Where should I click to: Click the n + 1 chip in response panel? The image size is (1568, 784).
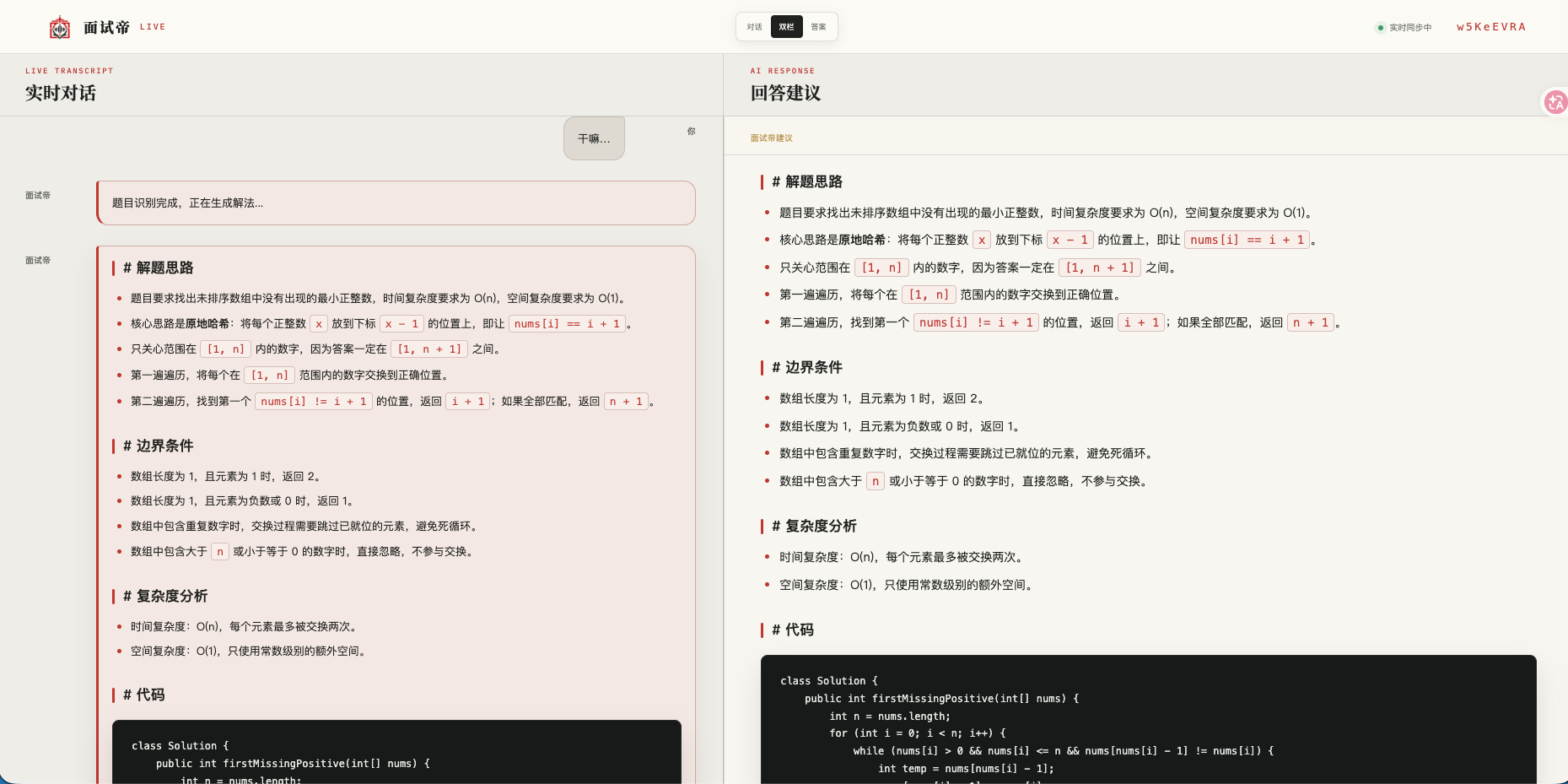coord(1311,322)
